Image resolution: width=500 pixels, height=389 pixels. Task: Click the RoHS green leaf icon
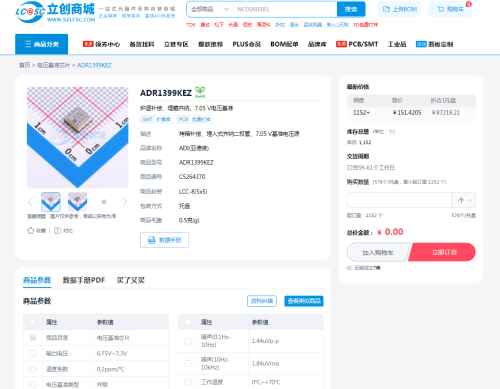click(x=200, y=92)
